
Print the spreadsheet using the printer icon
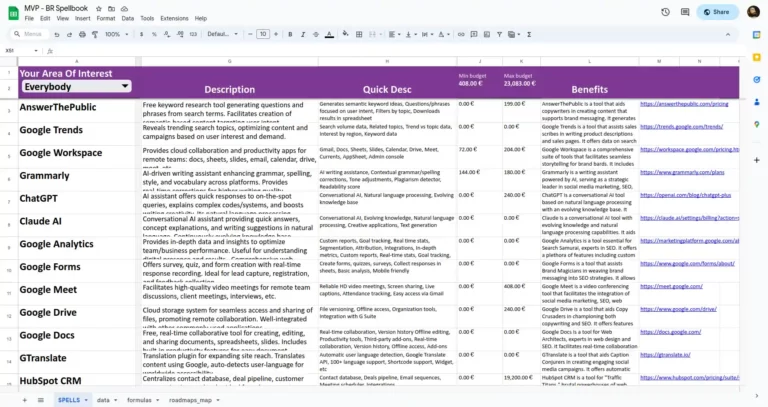(x=82, y=34)
